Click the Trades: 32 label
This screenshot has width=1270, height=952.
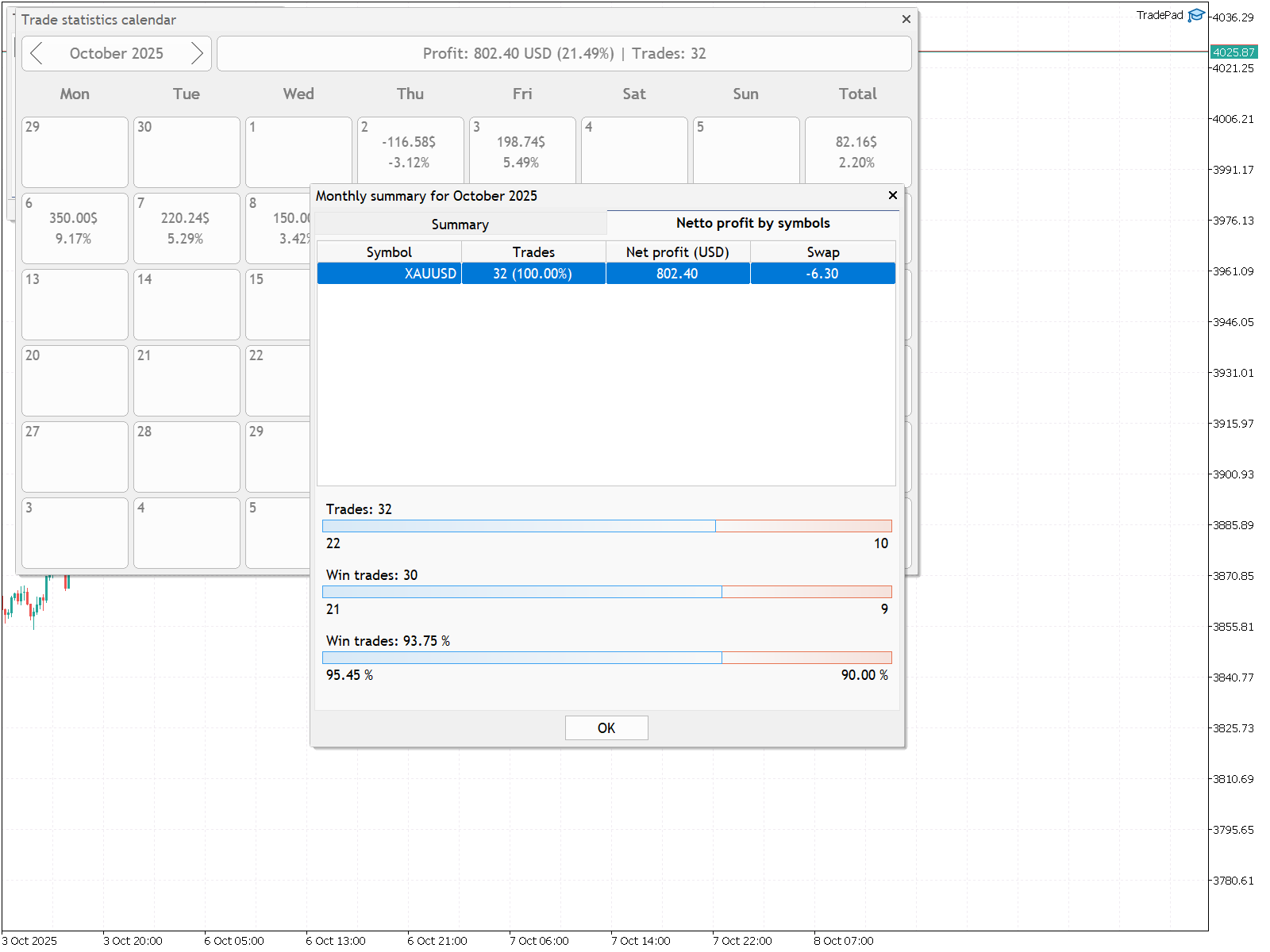click(359, 509)
